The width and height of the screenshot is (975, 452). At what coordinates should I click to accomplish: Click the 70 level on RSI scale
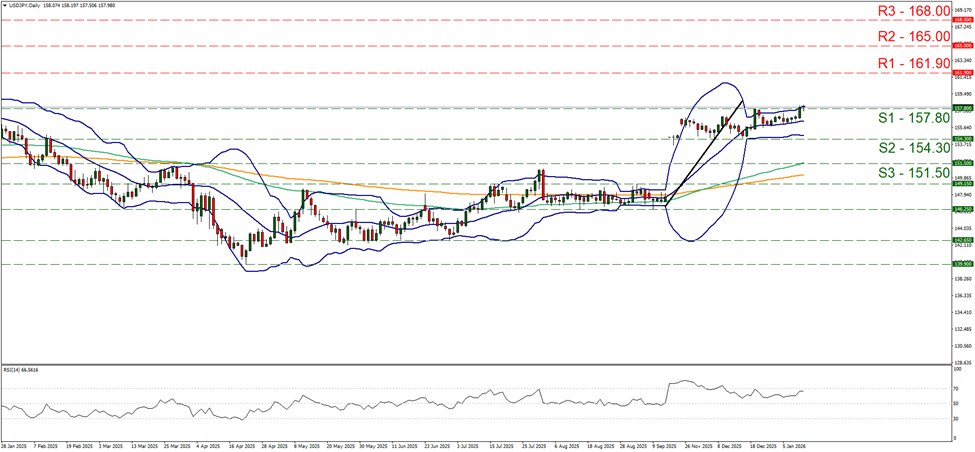pyautogui.click(x=957, y=387)
